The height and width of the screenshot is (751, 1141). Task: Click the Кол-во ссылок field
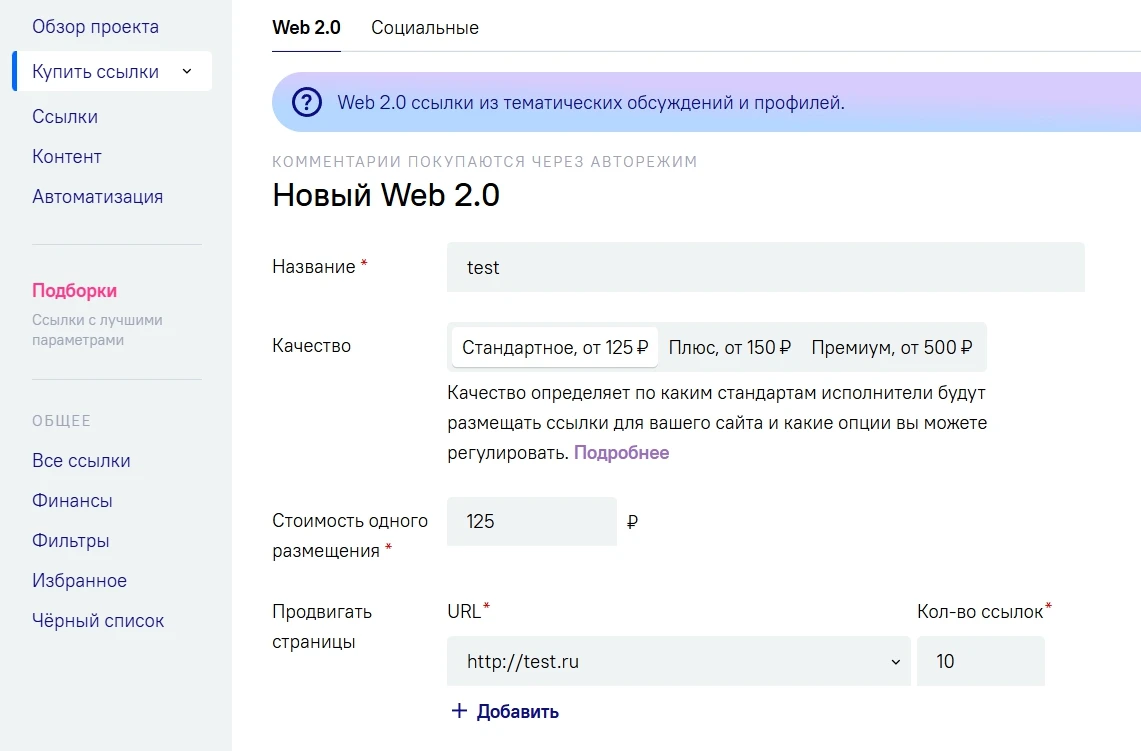coord(979,662)
